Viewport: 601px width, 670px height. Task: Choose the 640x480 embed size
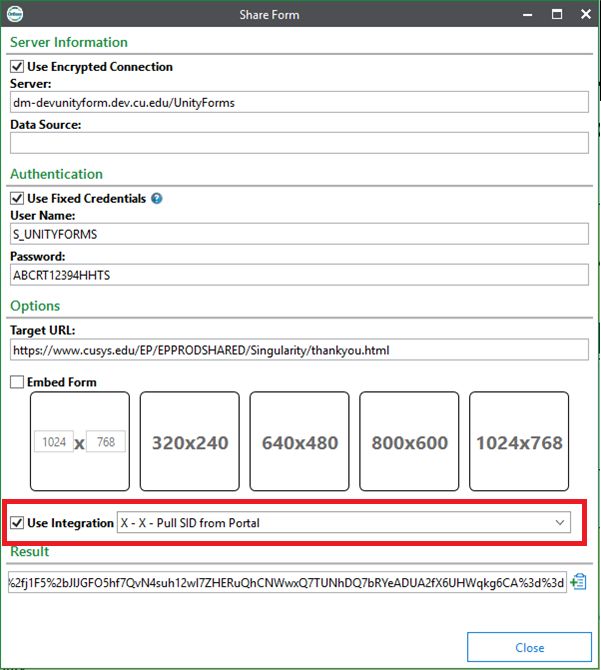(x=299, y=441)
